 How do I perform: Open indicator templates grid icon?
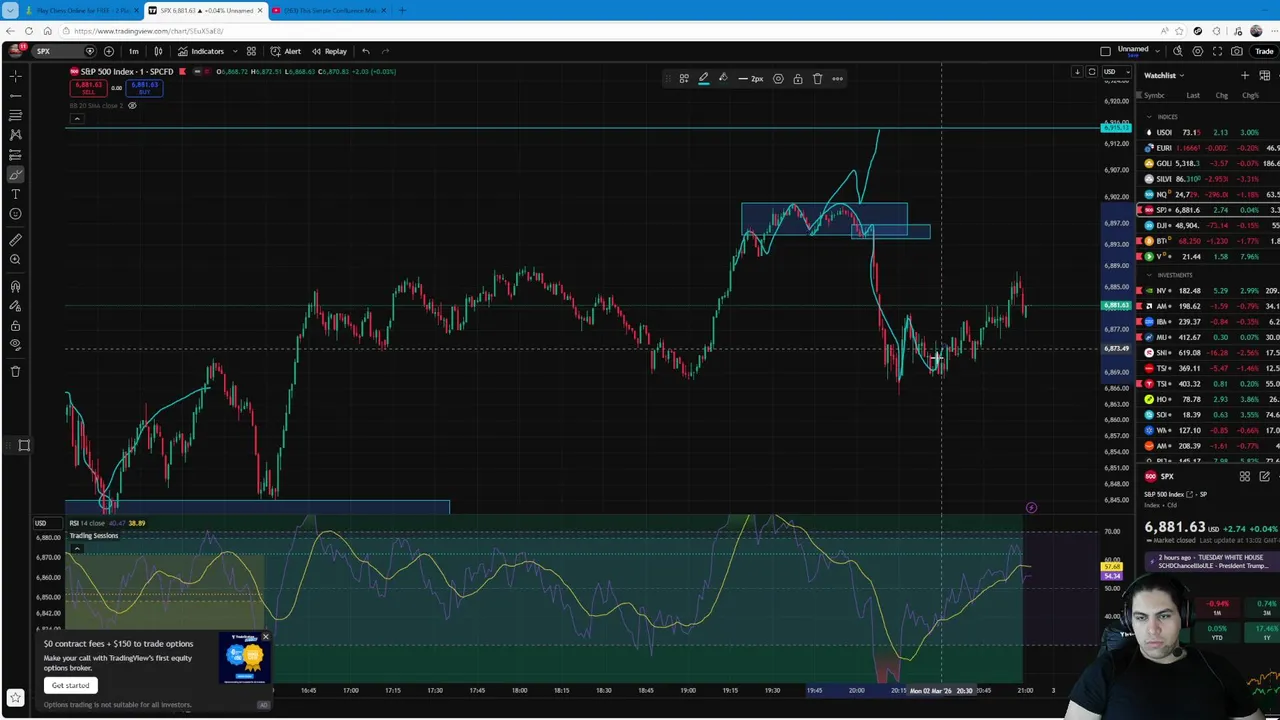point(251,51)
